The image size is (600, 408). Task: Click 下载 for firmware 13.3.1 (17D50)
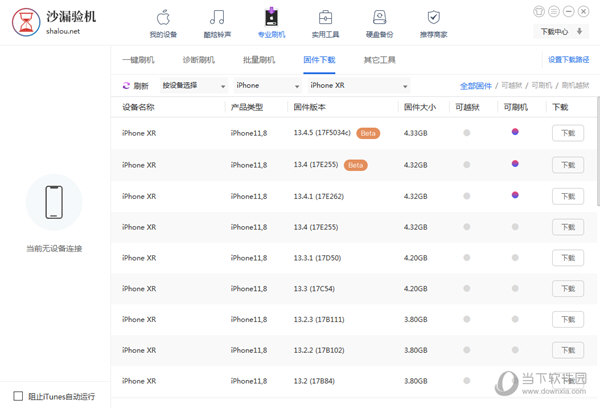[568, 257]
